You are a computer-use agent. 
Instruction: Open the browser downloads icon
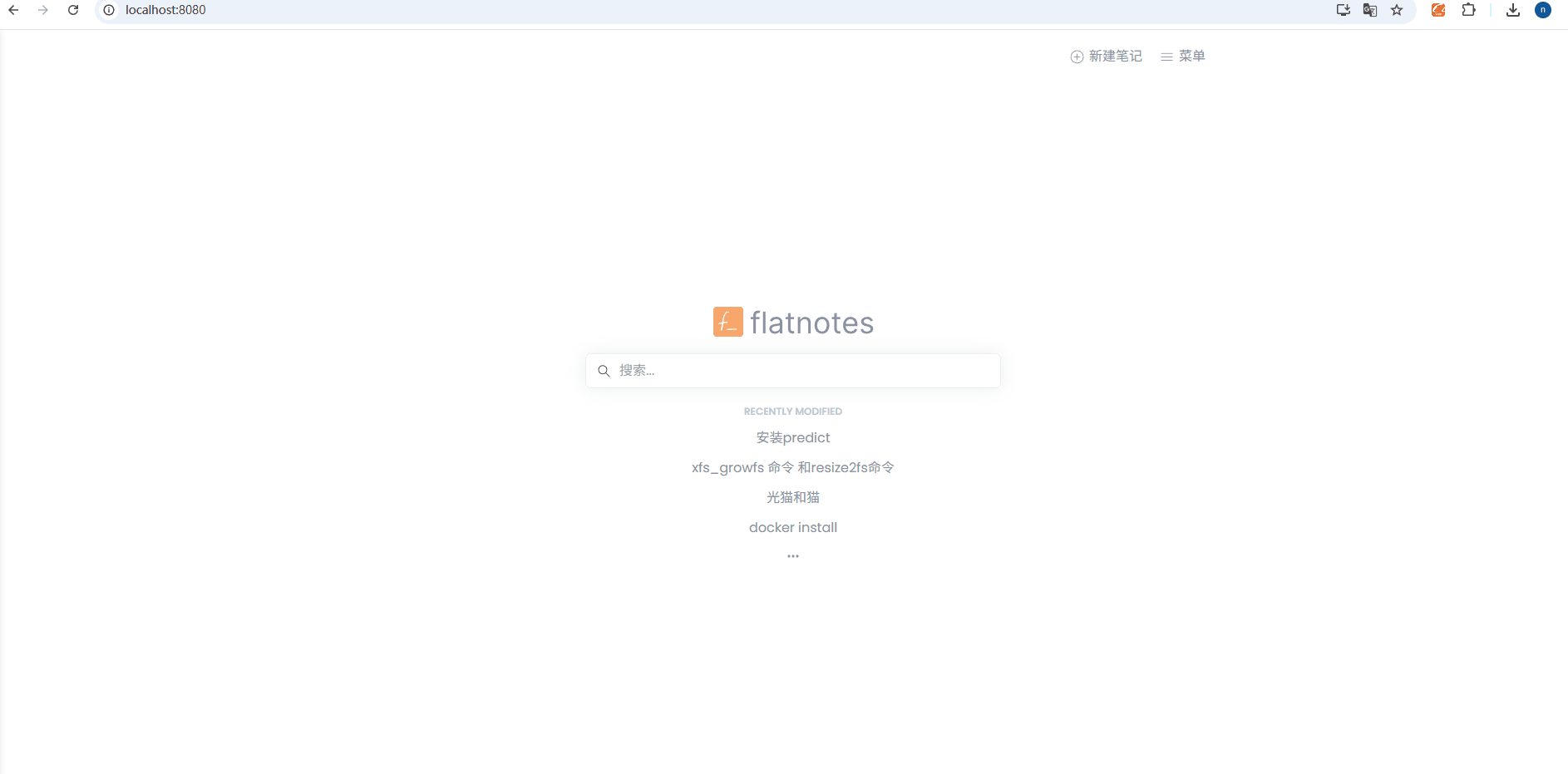(x=1513, y=10)
